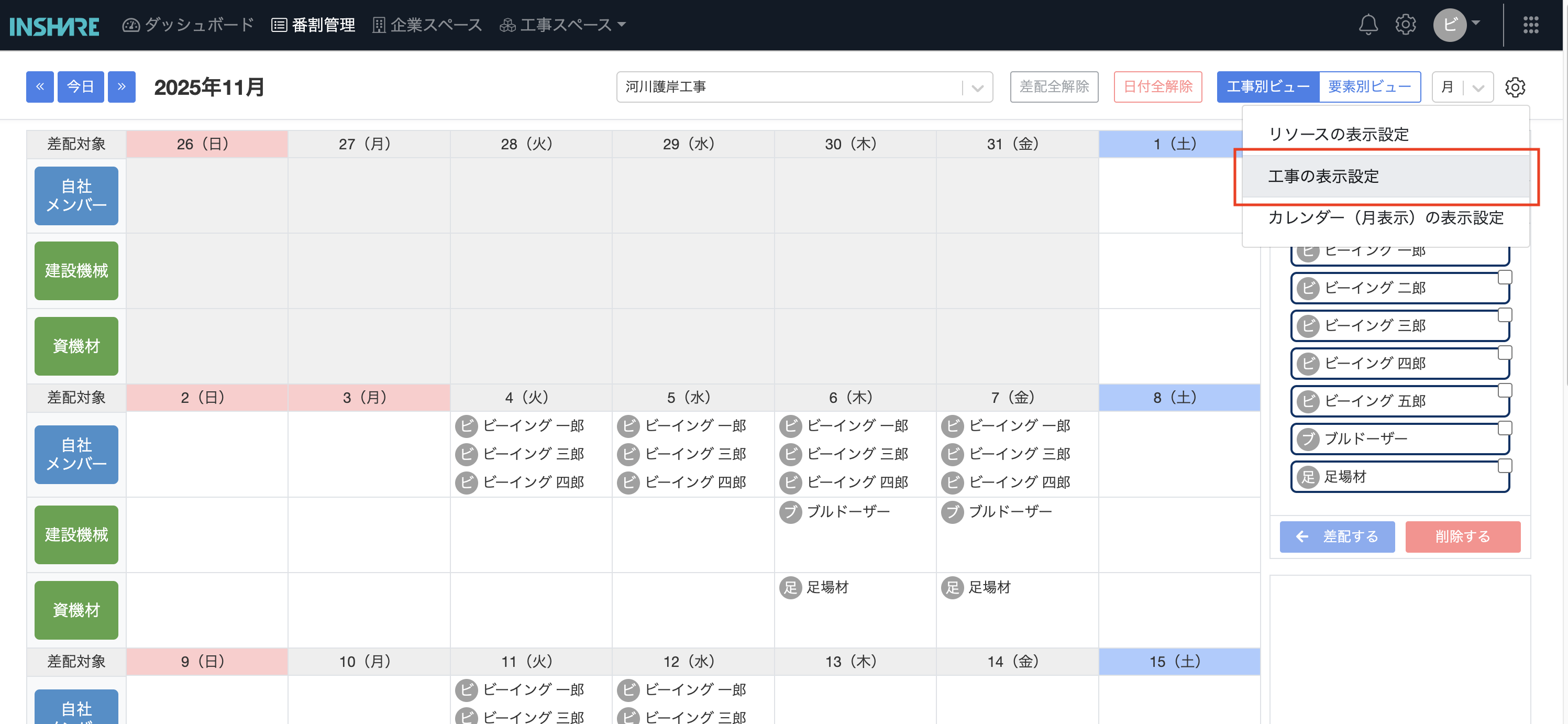The image size is (1568, 724).
Task: Select リソースの表示設定 from the menu
Action: click(1385, 135)
